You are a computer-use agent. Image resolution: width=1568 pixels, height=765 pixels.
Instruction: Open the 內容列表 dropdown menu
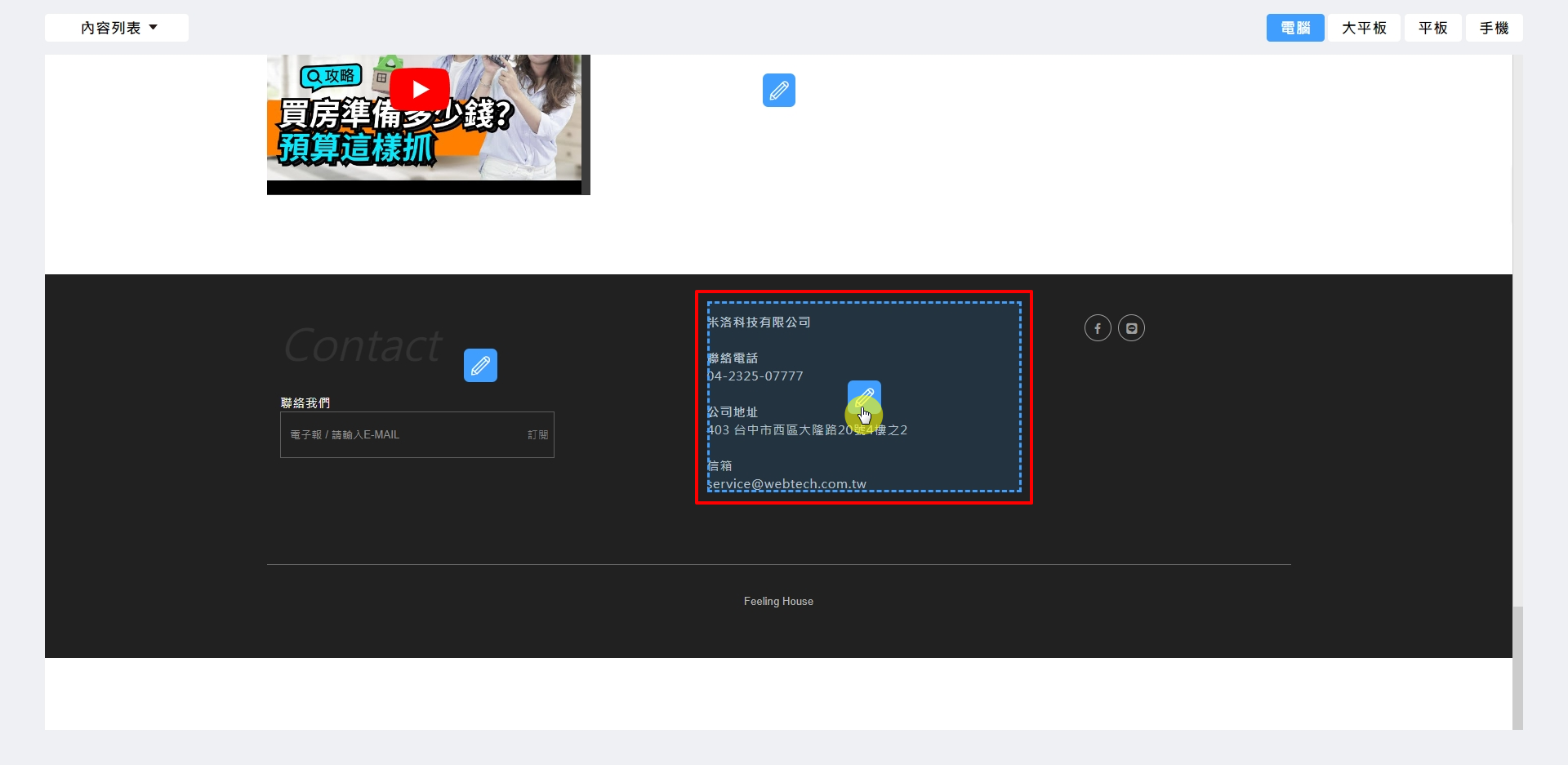117,28
